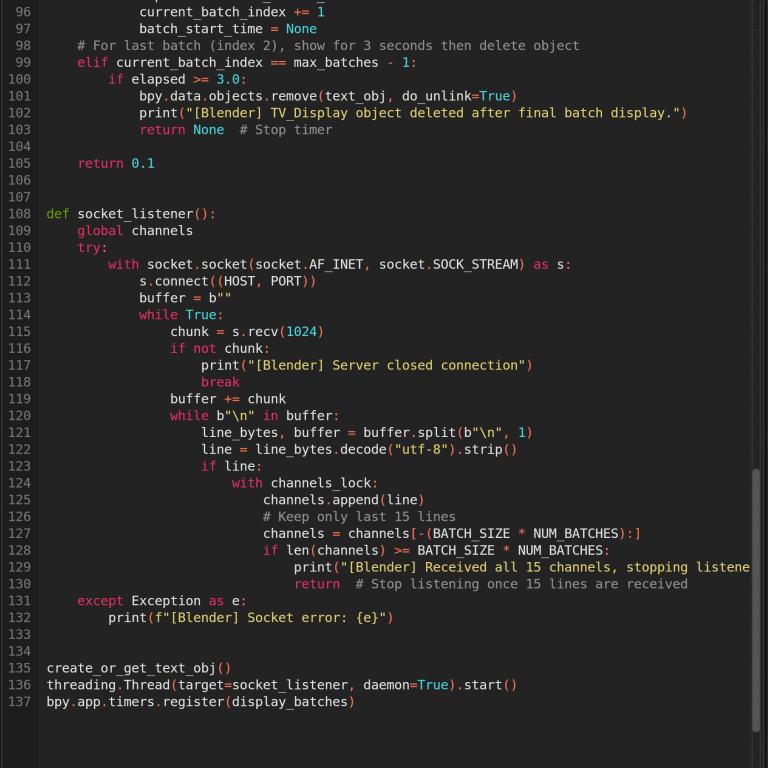The width and height of the screenshot is (768, 768).
Task: Click 'bpy.app.timers.register(display_batches)' line
Action: tap(200, 702)
